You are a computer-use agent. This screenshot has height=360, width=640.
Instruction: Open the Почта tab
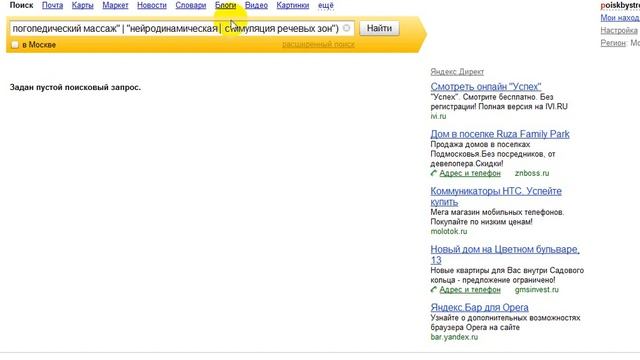(53, 5)
